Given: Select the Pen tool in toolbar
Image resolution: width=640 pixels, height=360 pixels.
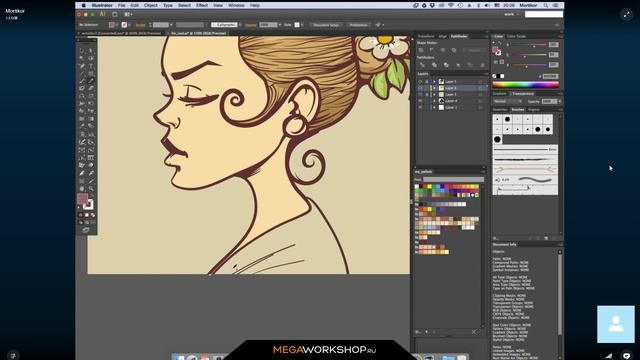Looking at the screenshot, I should coord(82,66).
